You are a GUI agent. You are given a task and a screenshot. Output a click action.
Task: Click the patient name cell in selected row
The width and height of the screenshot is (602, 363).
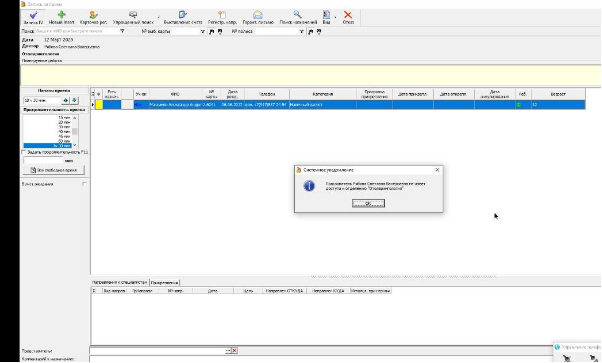click(x=175, y=104)
